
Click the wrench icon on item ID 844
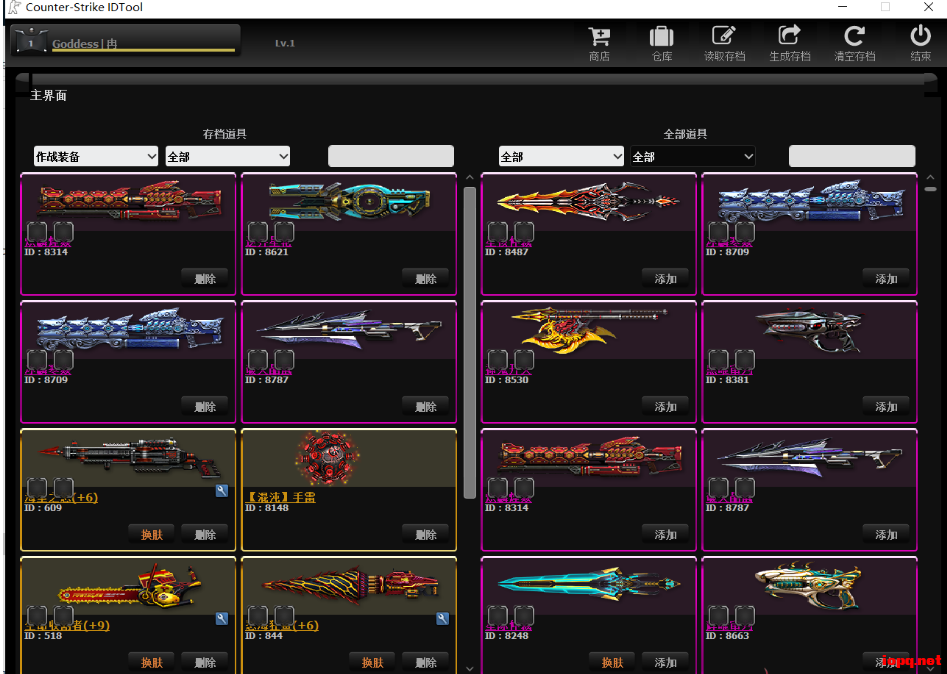[x=442, y=618]
